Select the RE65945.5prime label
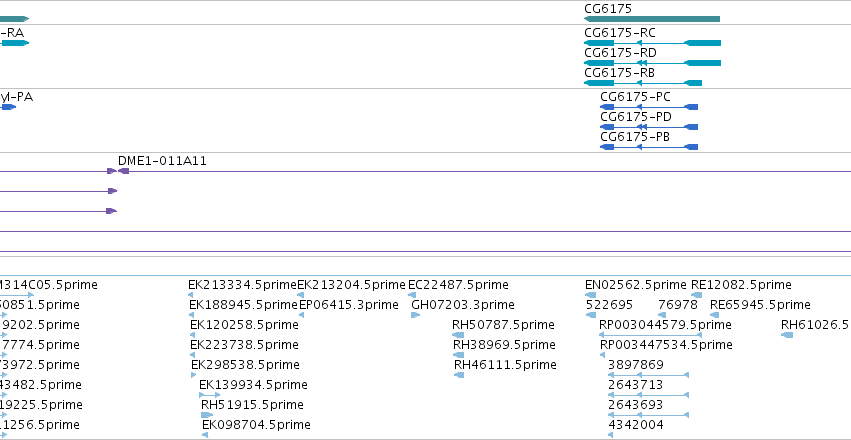The width and height of the screenshot is (851, 440). (x=760, y=305)
